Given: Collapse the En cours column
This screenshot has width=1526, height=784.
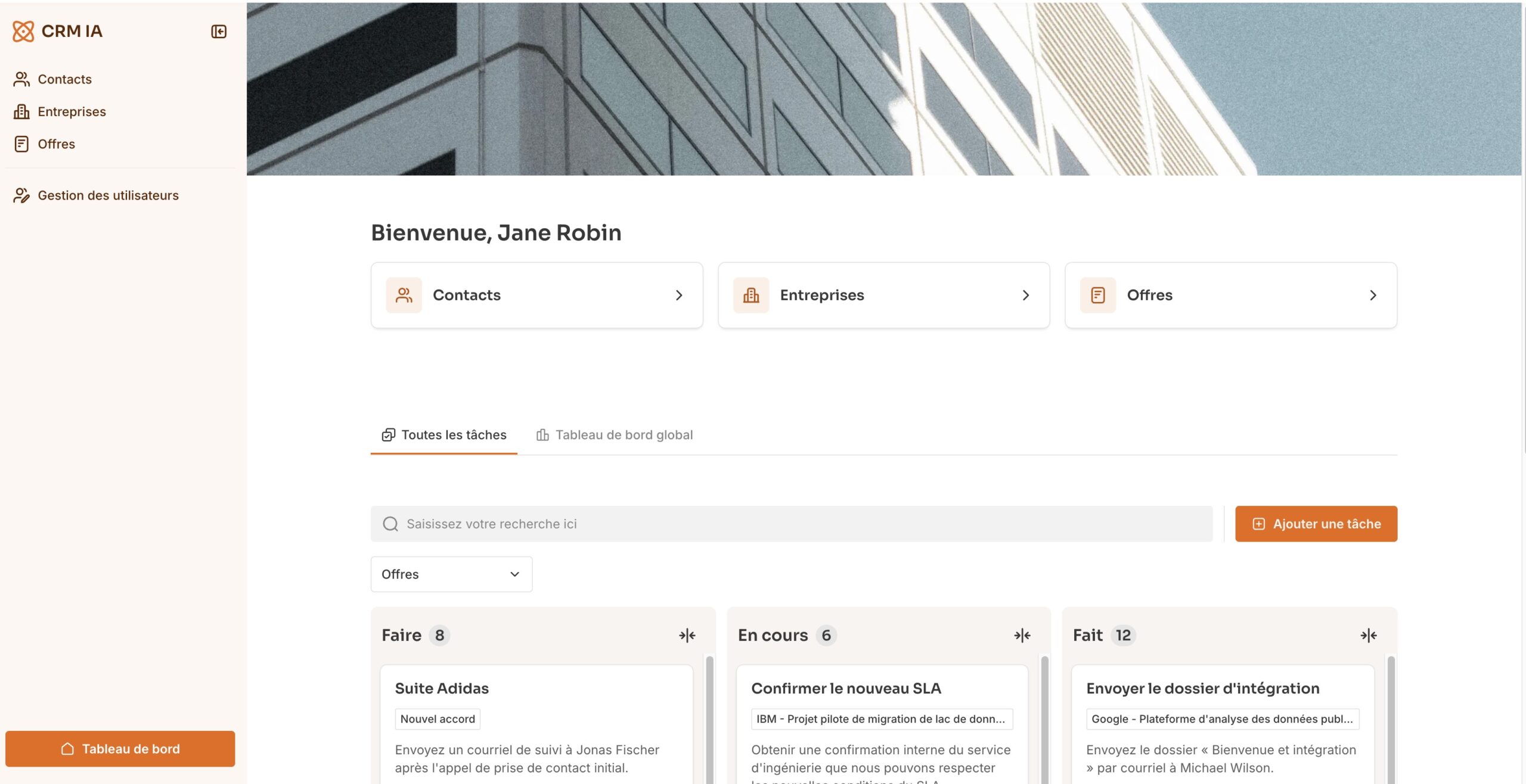Looking at the screenshot, I should (x=1022, y=636).
